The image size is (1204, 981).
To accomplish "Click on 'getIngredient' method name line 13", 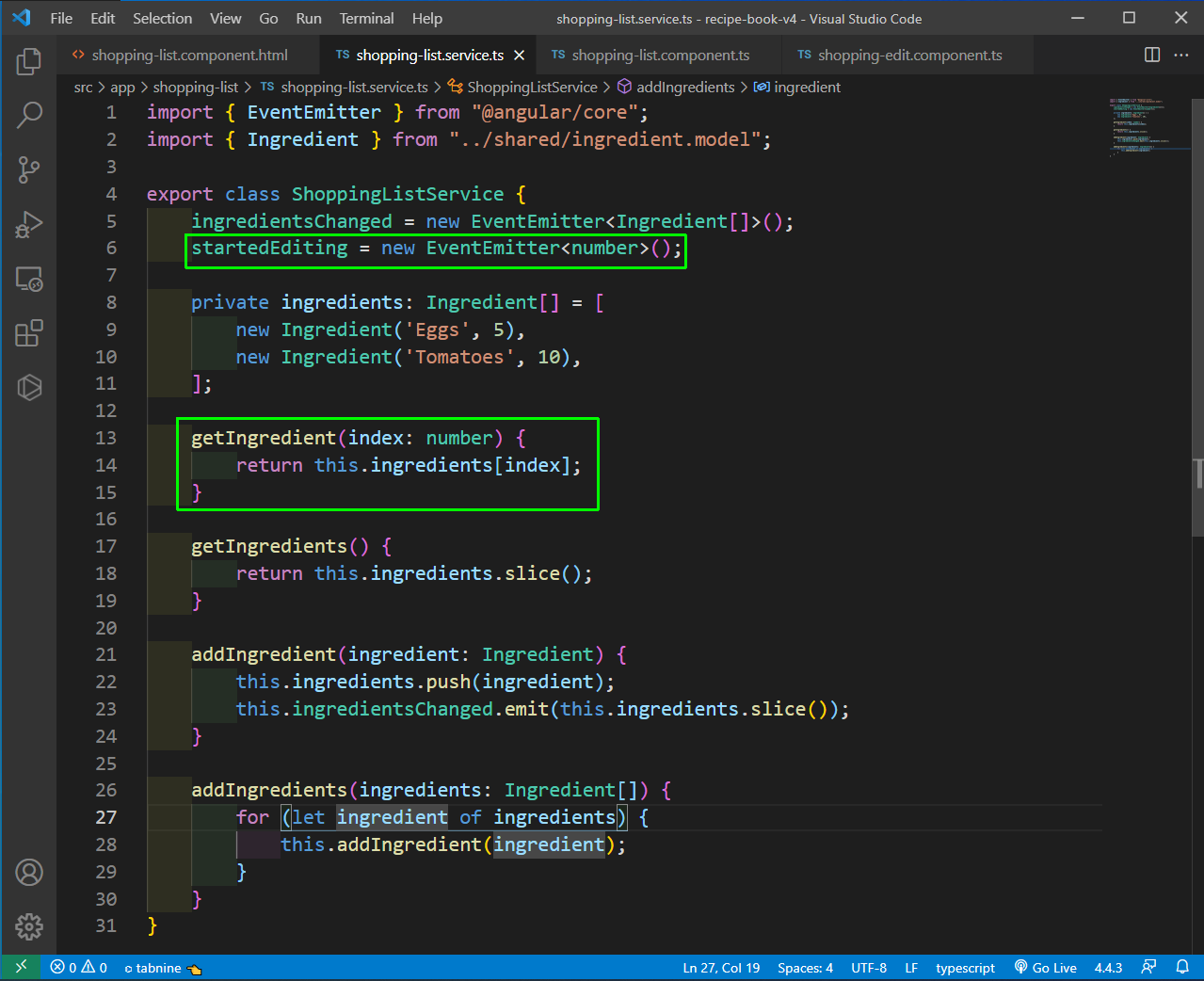I will point(264,438).
